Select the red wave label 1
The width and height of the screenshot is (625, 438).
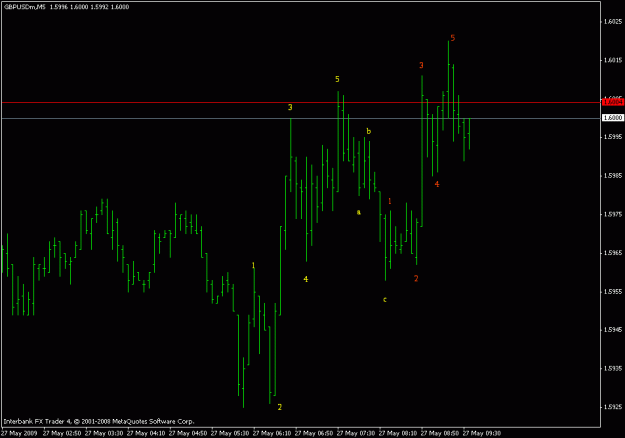390,201
